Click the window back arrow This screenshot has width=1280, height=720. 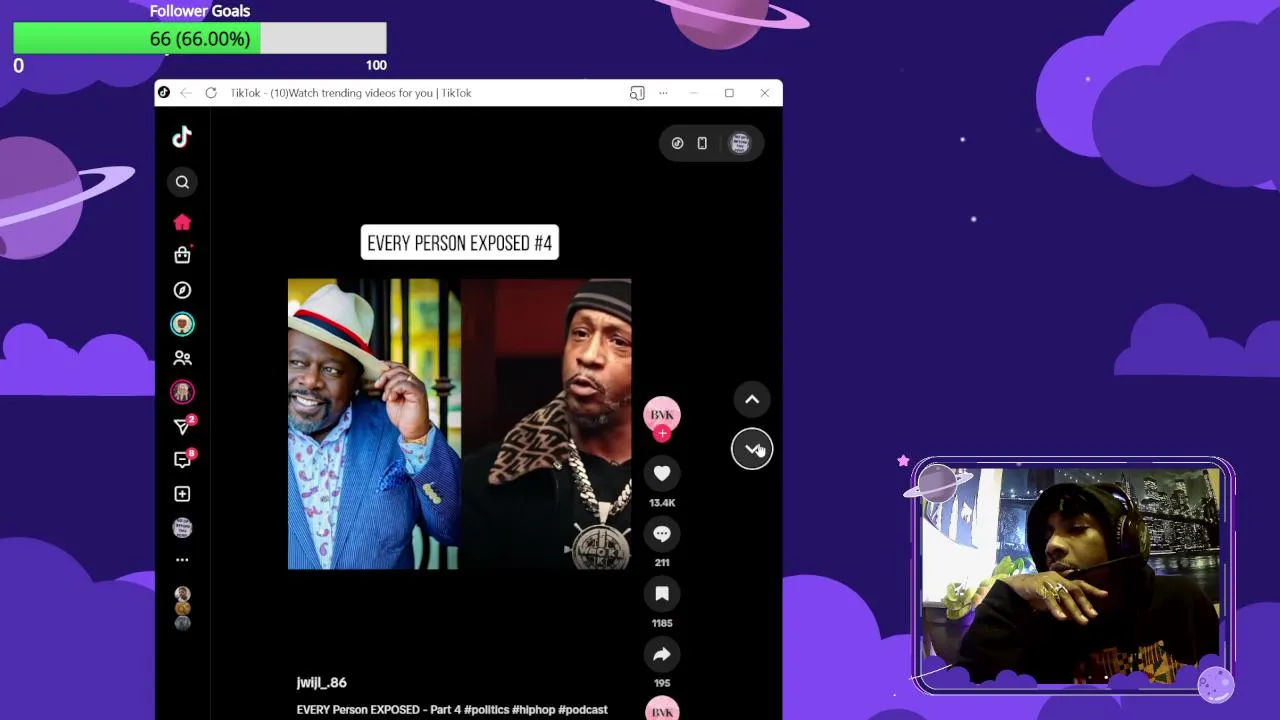186,93
